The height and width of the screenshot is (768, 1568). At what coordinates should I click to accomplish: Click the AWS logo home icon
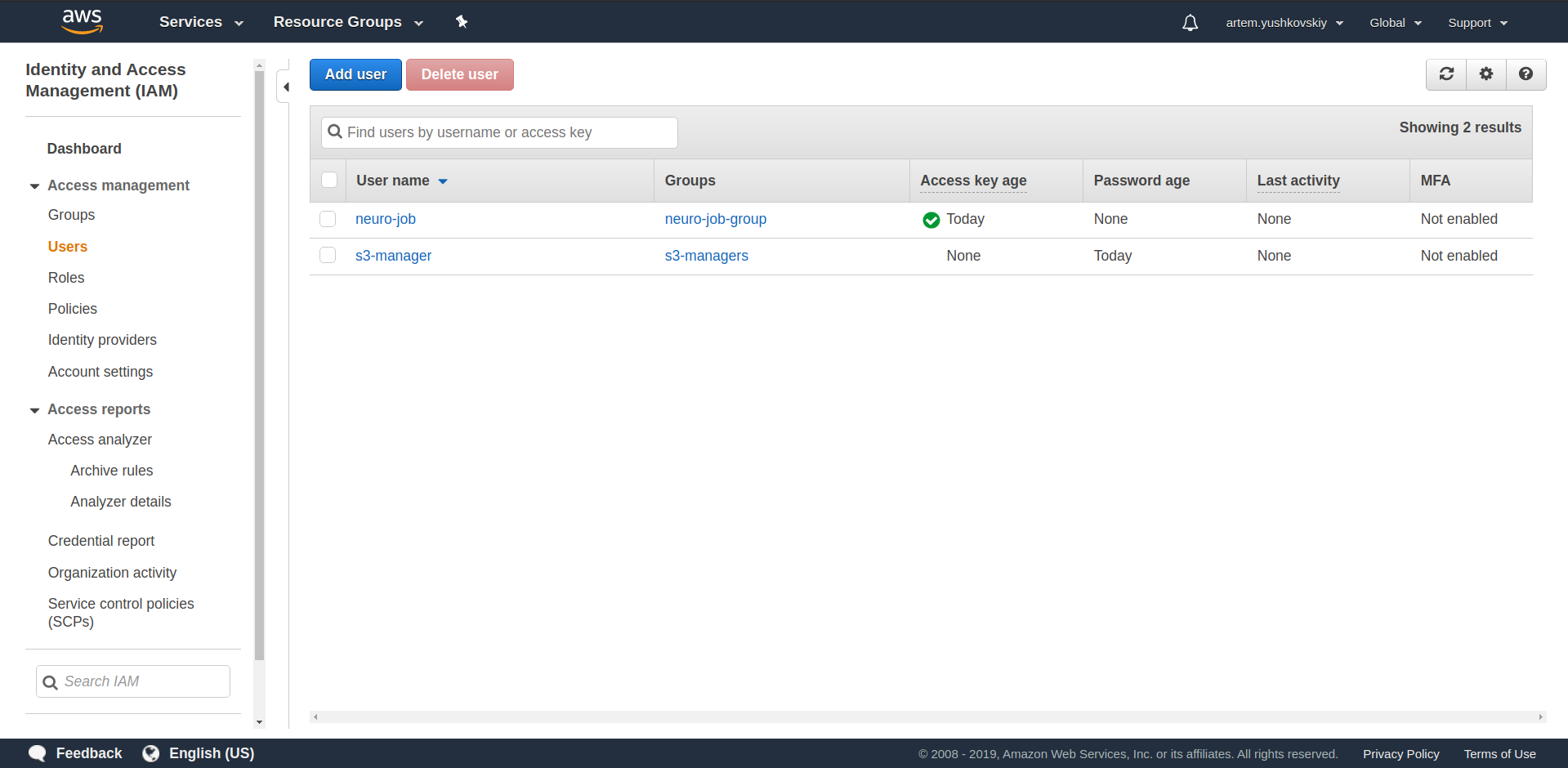tap(83, 21)
